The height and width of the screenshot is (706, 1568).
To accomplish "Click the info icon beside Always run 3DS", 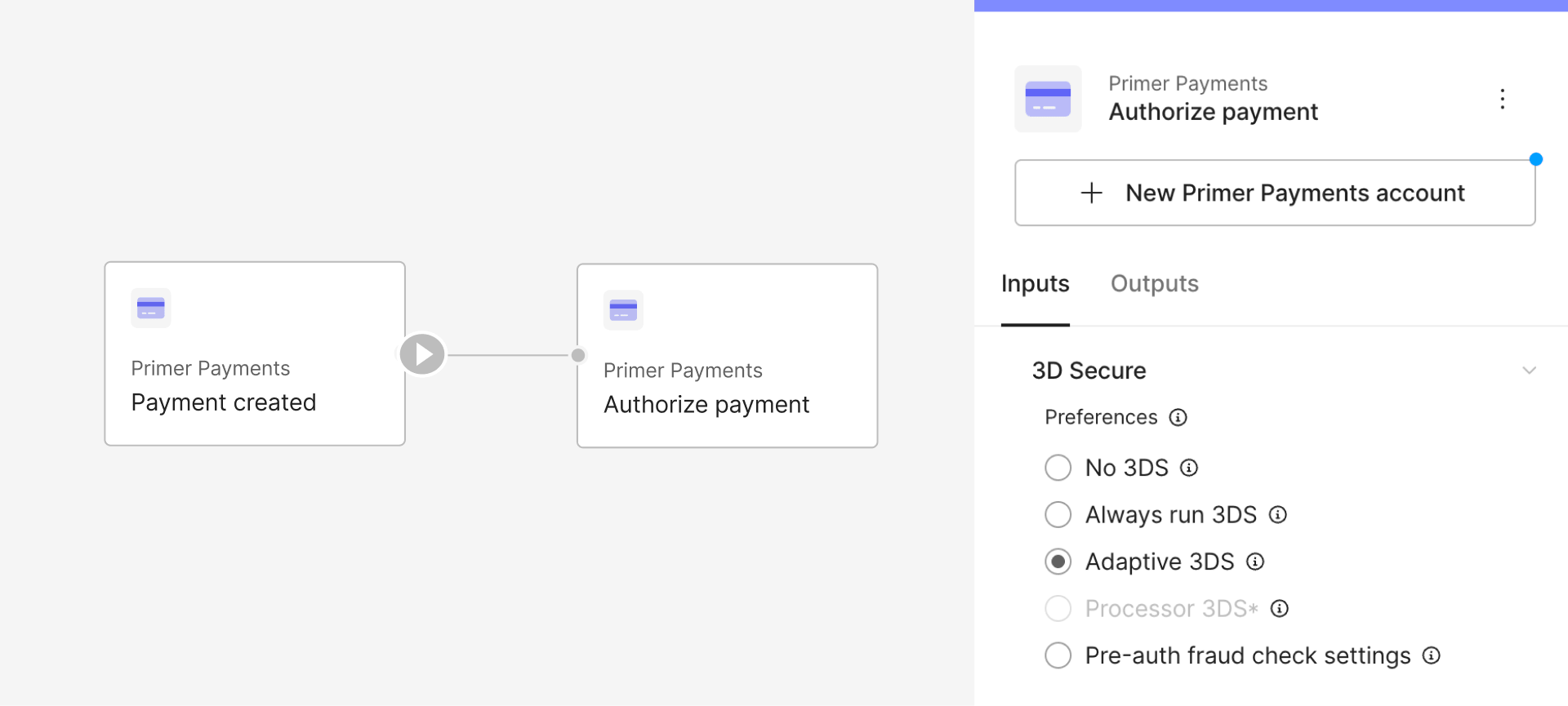I will pyautogui.click(x=1278, y=515).
